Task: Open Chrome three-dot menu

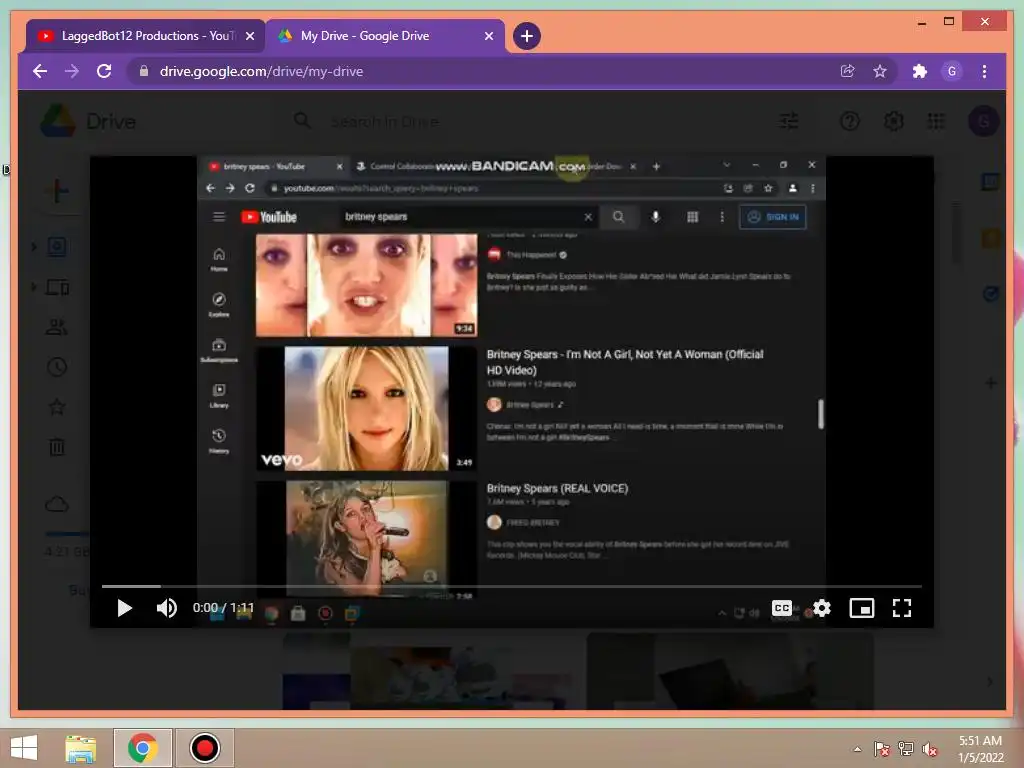Action: (x=984, y=71)
